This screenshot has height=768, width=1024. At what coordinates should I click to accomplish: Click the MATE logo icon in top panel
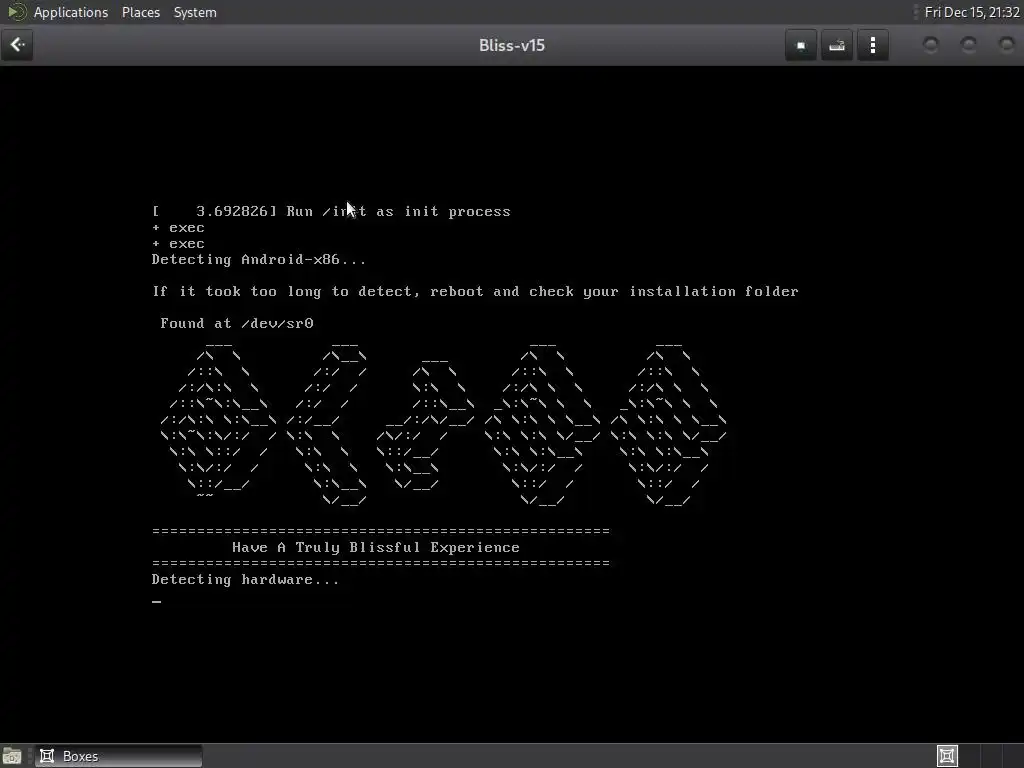(16, 12)
